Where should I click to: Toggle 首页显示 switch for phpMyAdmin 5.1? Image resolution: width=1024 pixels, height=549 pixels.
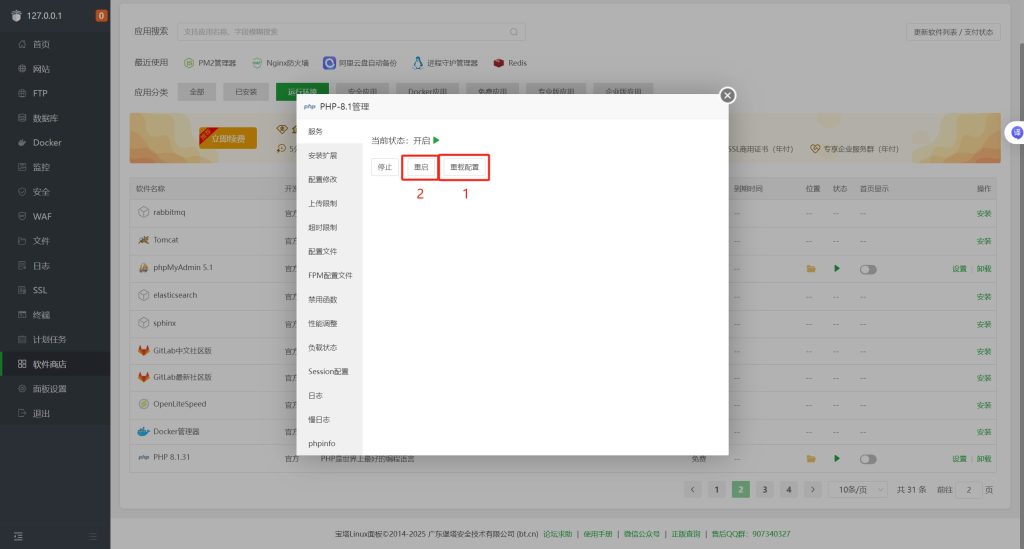[868, 269]
